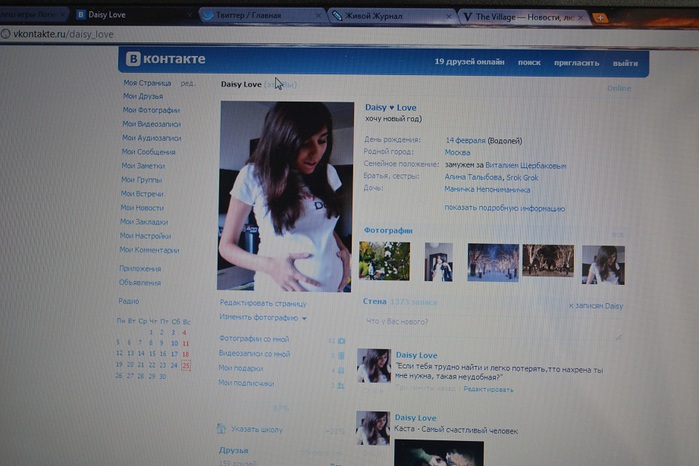Log out with выйти link
The height and width of the screenshot is (466, 699).
(625, 63)
